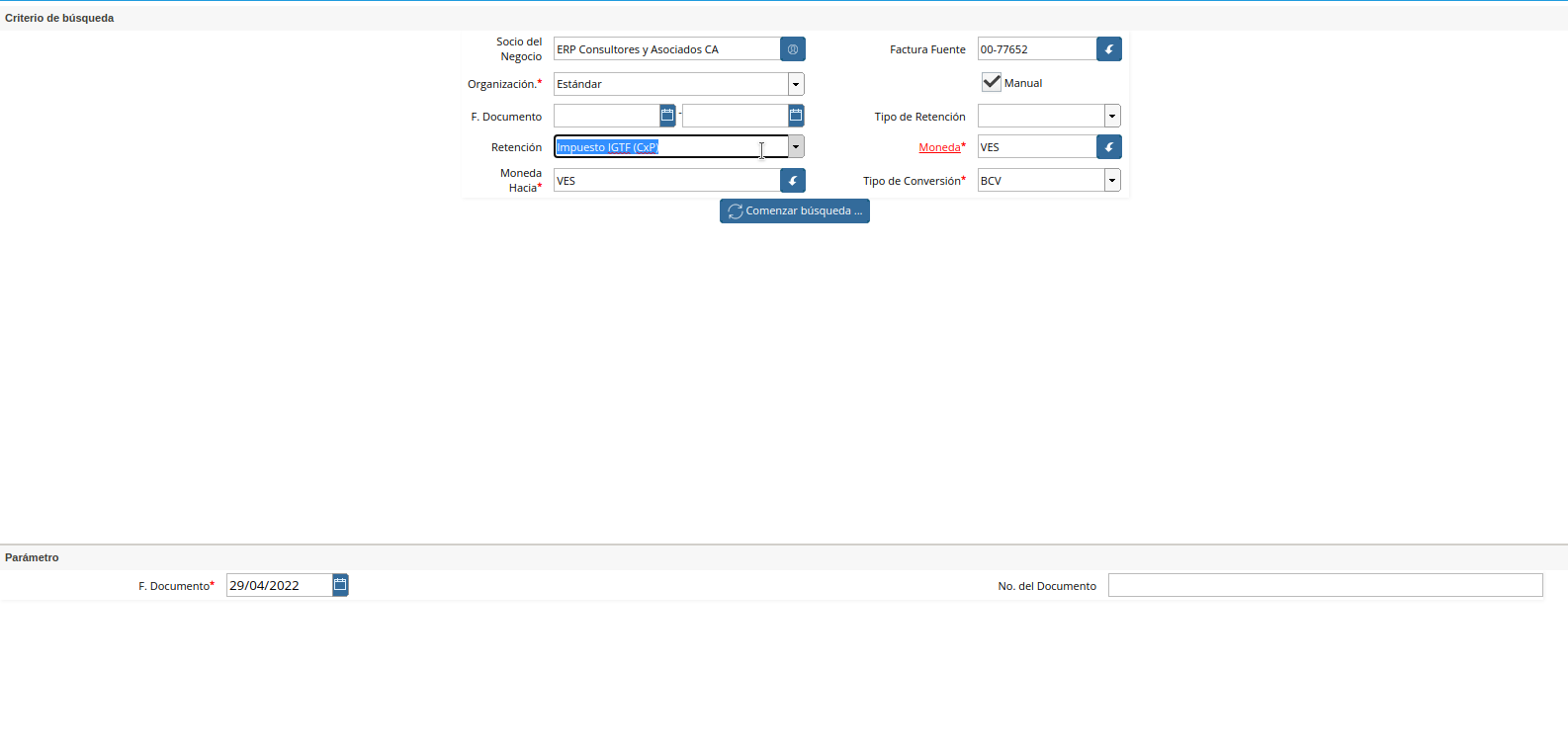Focus the start date field of F. Documento criteria
The width and height of the screenshot is (1568, 756).
607,116
